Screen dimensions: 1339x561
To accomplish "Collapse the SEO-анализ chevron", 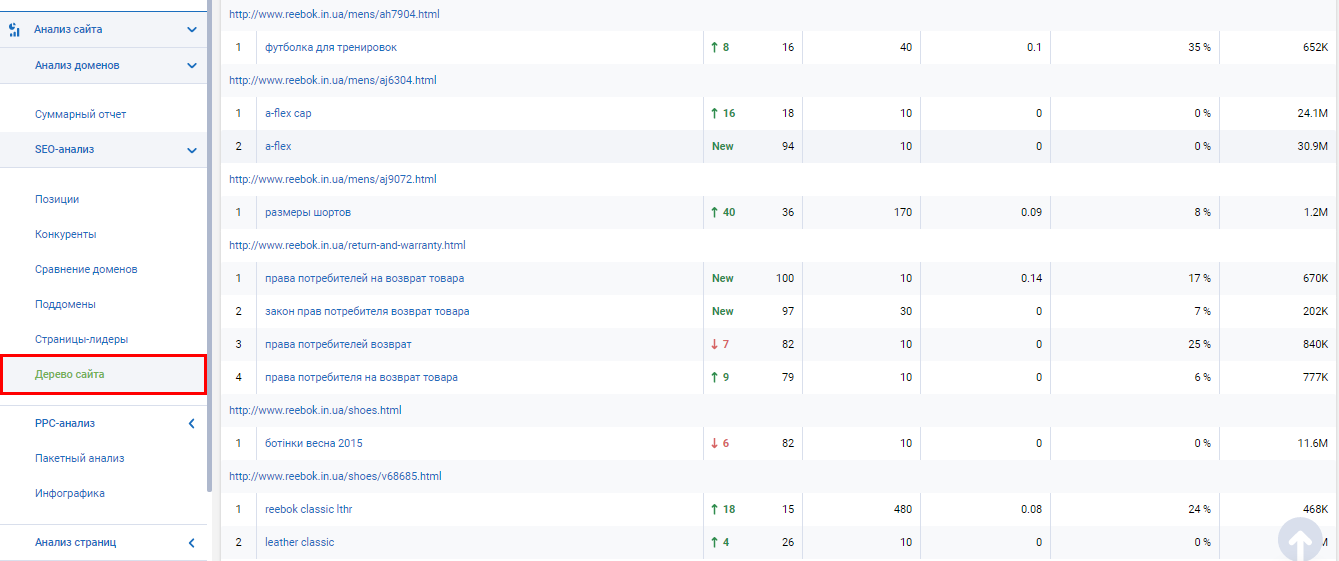I will tap(192, 150).
